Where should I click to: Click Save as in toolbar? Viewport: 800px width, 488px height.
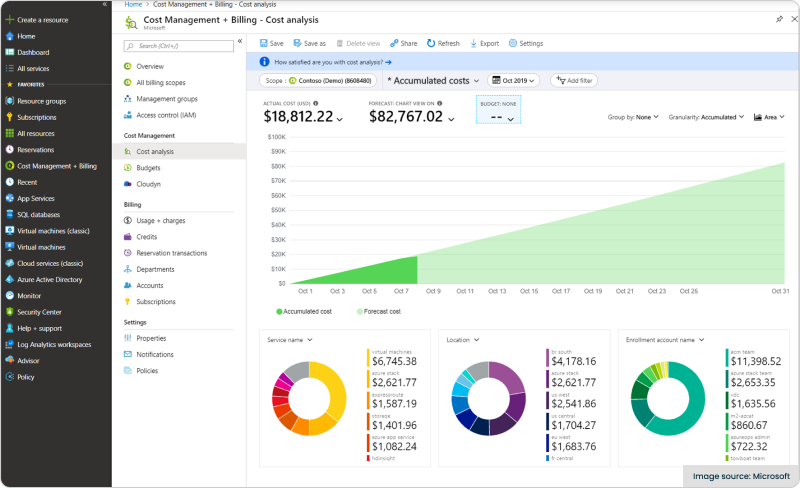(x=309, y=43)
